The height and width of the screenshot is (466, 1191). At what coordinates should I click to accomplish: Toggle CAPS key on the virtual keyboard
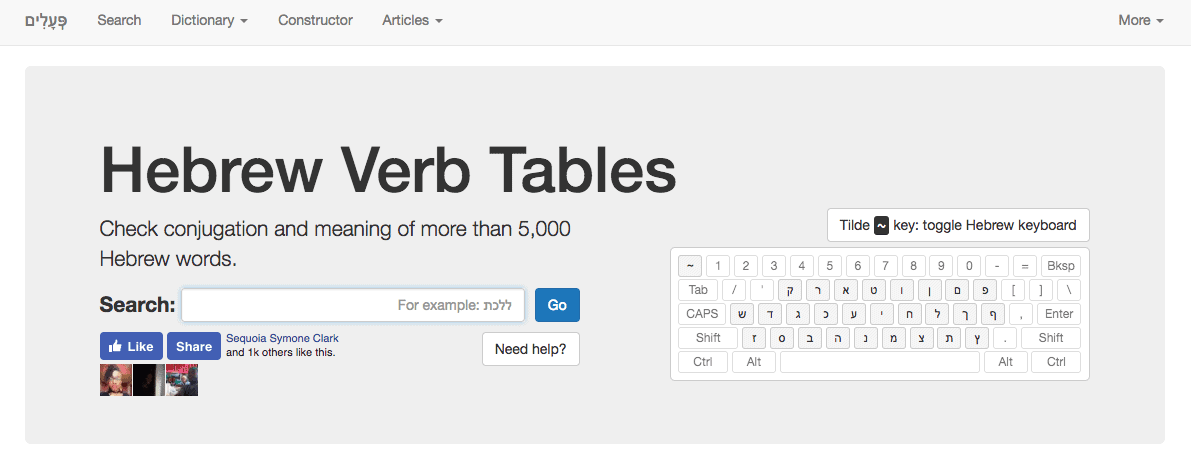tap(702, 314)
